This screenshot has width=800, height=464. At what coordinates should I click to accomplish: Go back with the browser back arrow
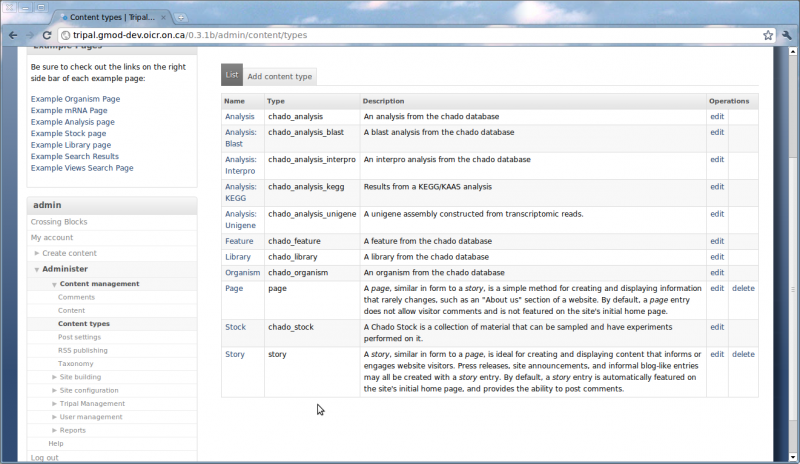click(13, 35)
